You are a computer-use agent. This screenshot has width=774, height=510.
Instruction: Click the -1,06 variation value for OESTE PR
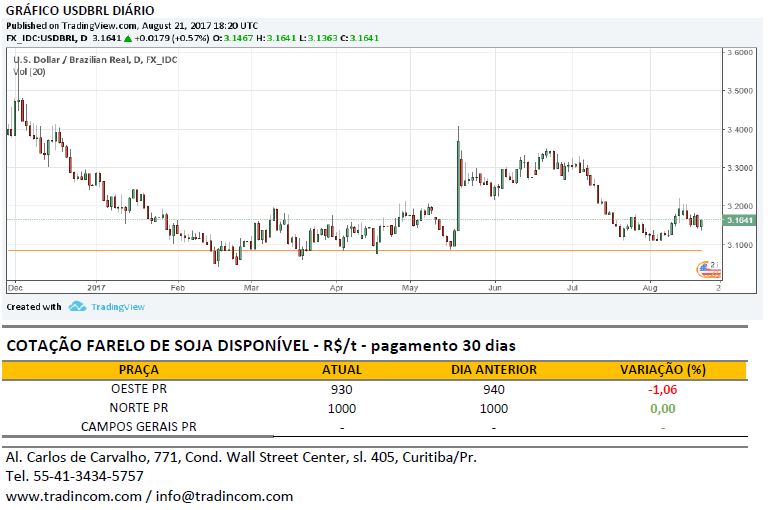[x=662, y=389]
